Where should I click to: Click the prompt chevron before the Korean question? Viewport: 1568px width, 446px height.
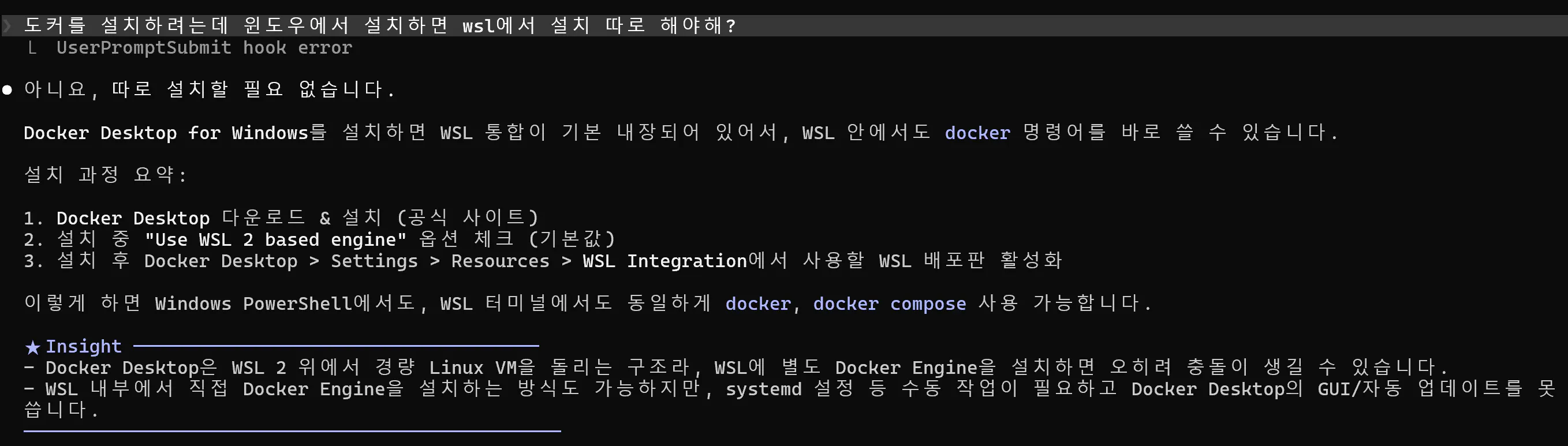click(x=7, y=25)
